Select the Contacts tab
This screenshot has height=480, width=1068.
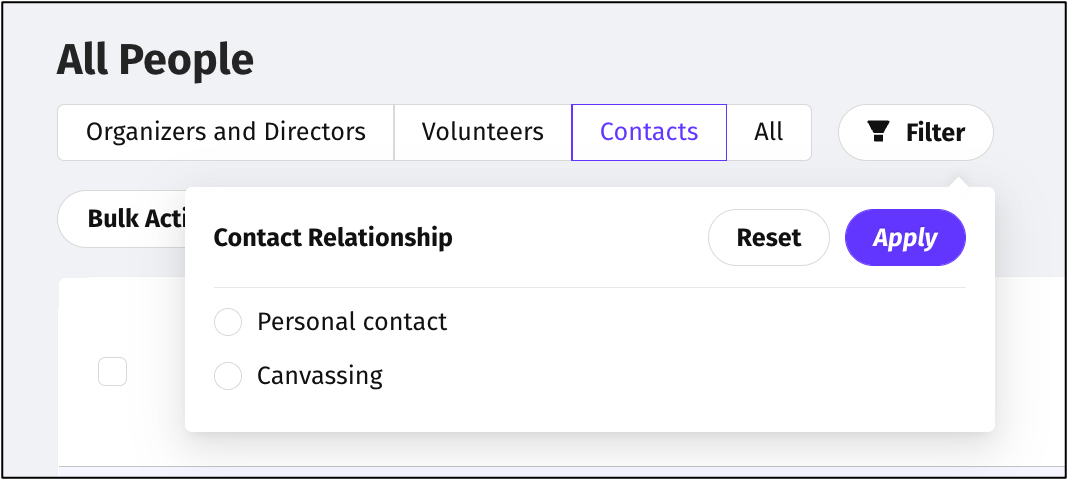[649, 132]
